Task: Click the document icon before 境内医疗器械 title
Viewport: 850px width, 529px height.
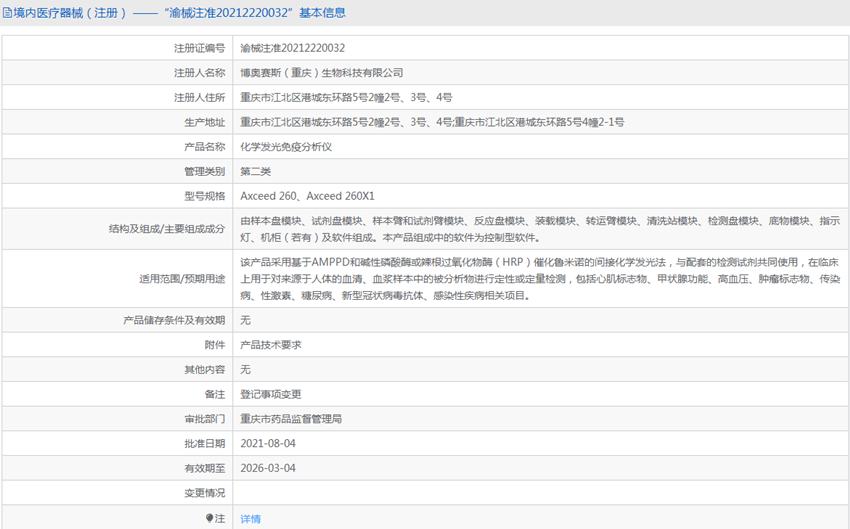Action: tap(7, 13)
